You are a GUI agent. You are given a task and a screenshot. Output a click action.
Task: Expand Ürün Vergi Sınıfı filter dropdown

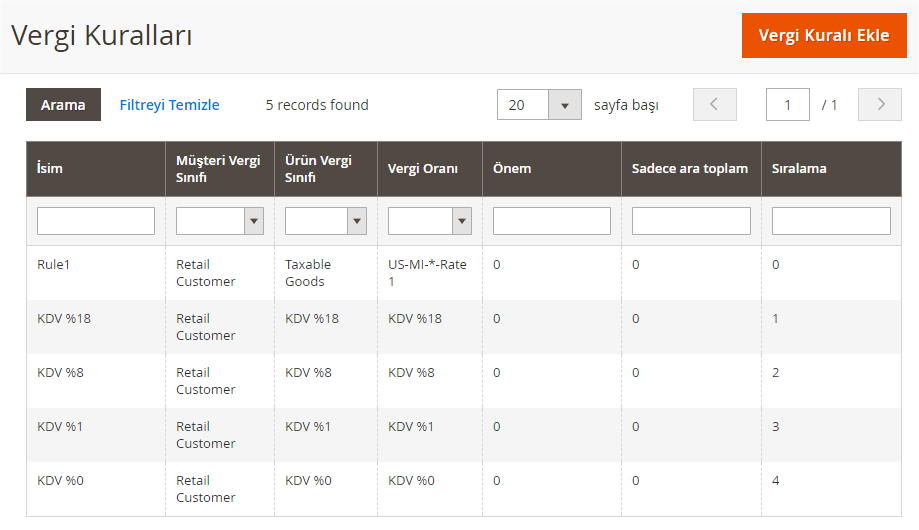[x=325, y=221]
